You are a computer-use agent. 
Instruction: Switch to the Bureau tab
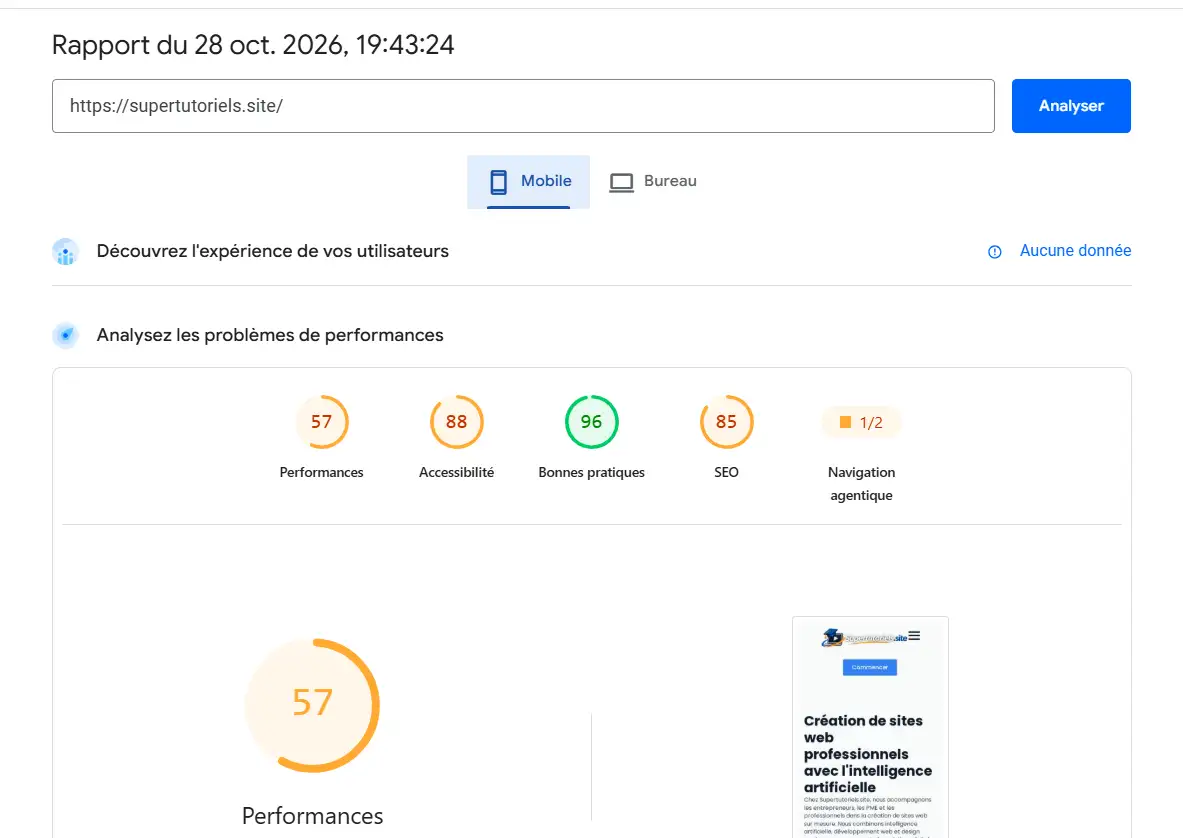(653, 182)
